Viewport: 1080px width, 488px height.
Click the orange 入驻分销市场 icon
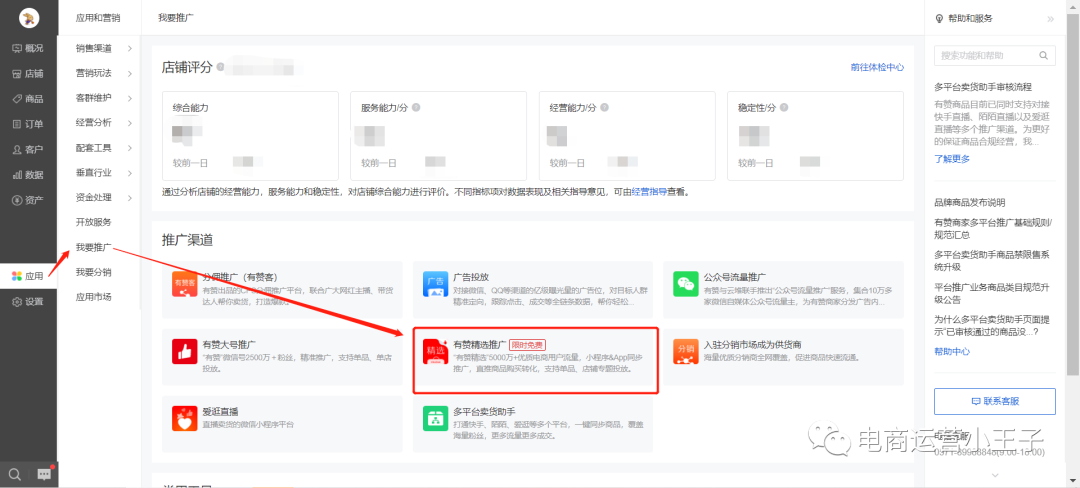tap(685, 351)
